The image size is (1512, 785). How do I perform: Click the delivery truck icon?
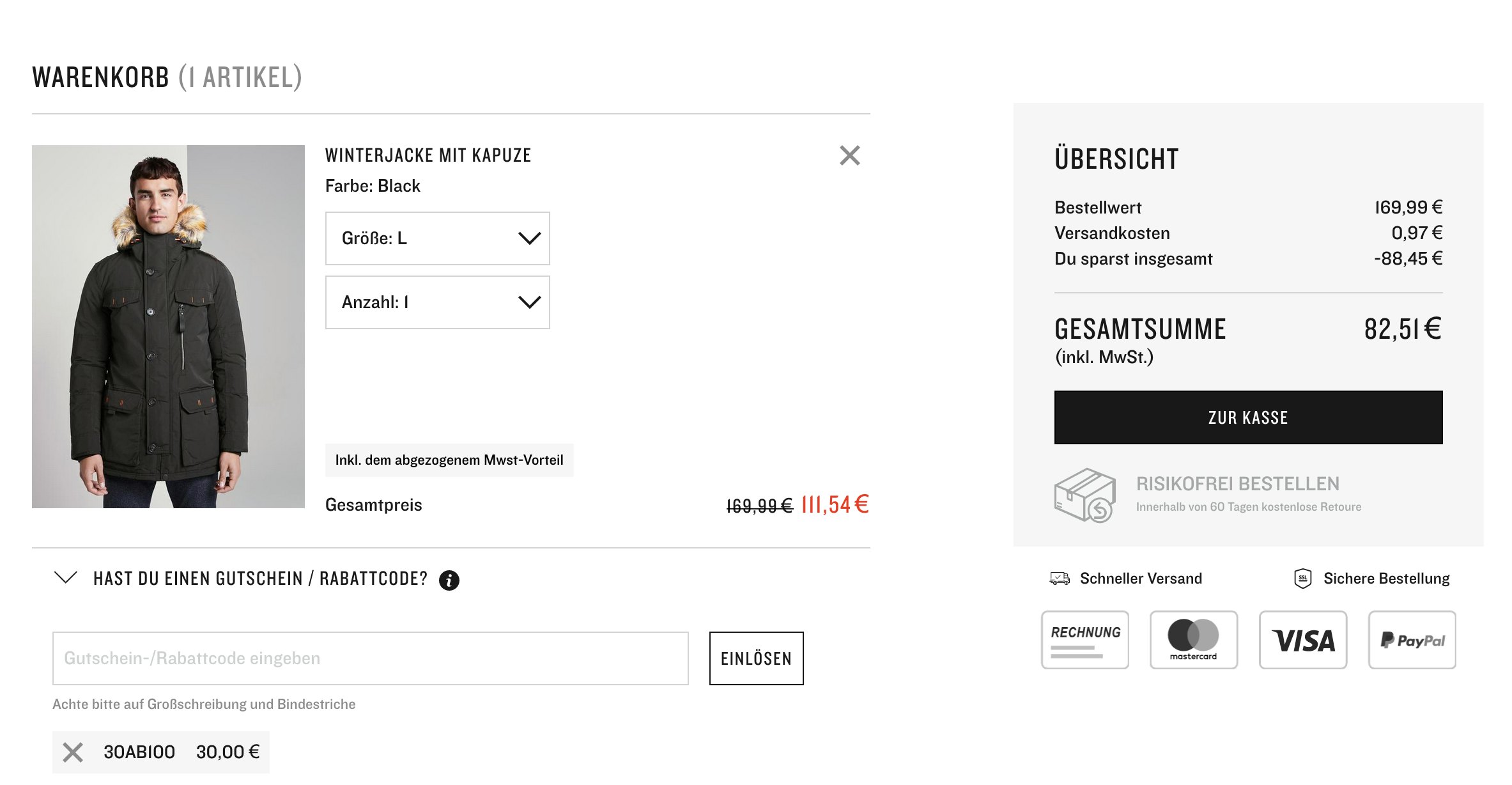click(x=1060, y=579)
